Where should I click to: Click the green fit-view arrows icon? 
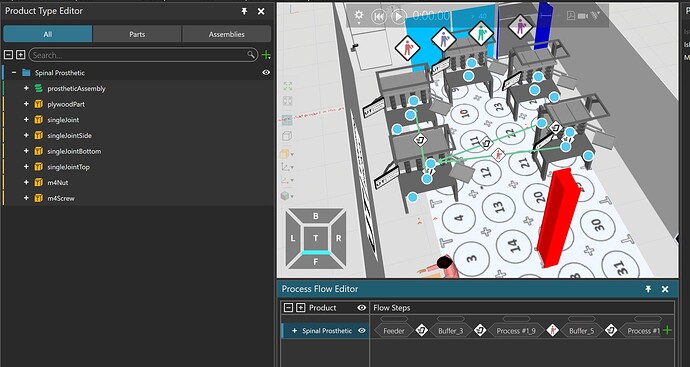pos(287,85)
